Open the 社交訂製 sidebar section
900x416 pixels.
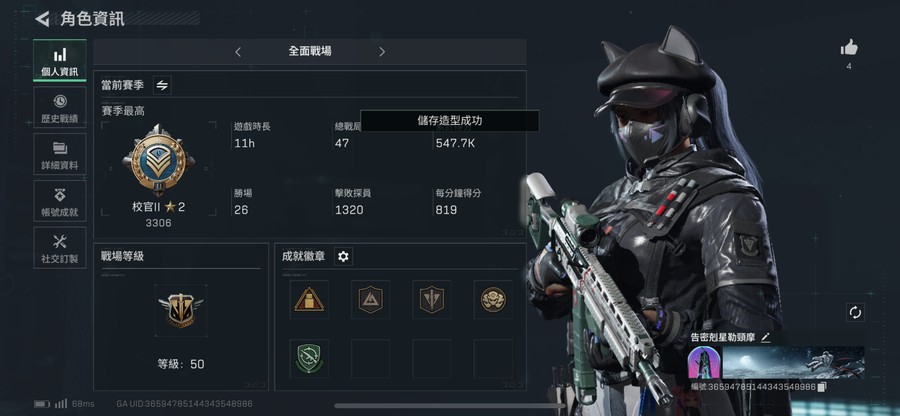point(60,248)
